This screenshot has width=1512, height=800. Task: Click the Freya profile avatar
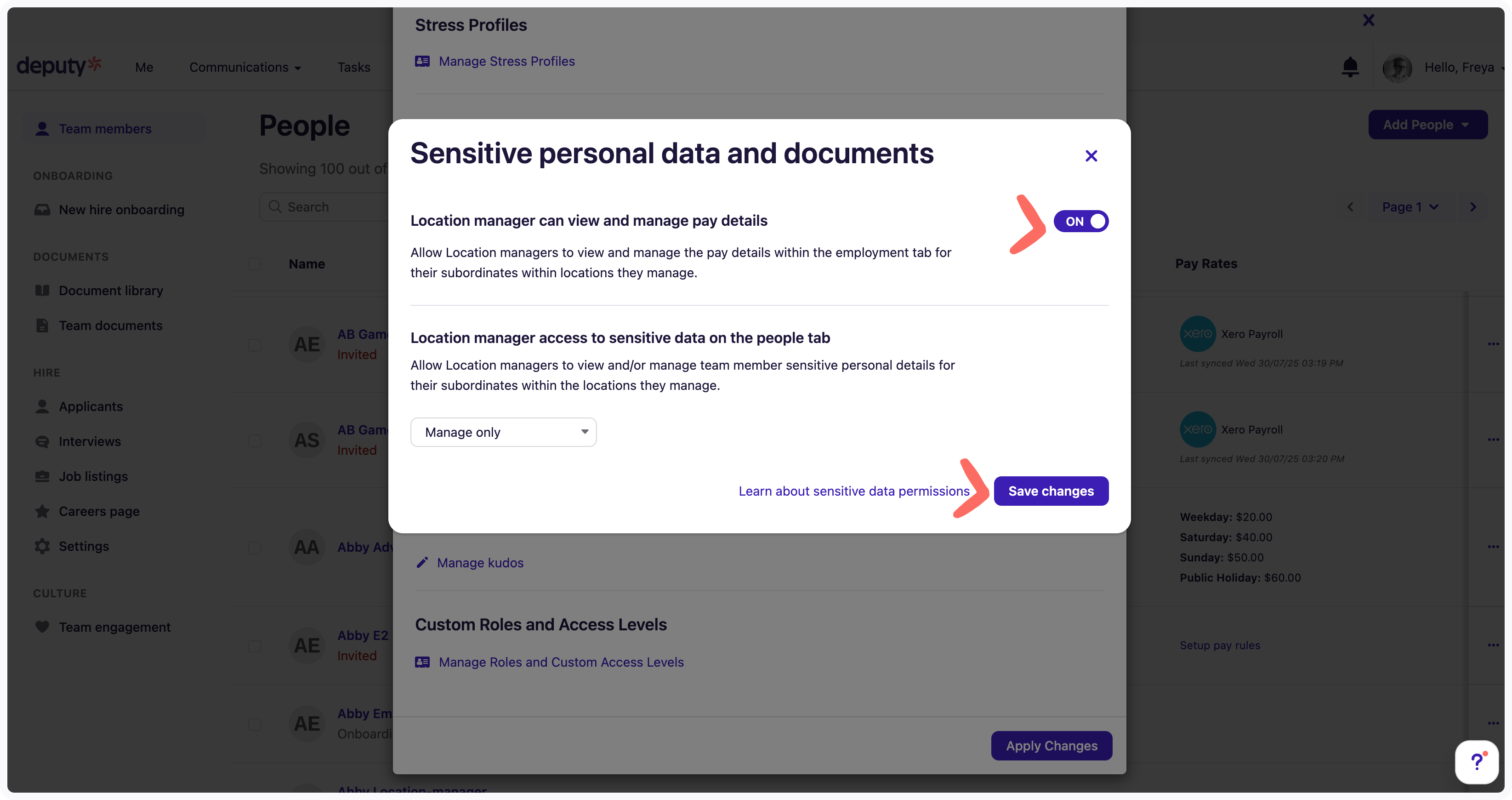pyautogui.click(x=1397, y=68)
